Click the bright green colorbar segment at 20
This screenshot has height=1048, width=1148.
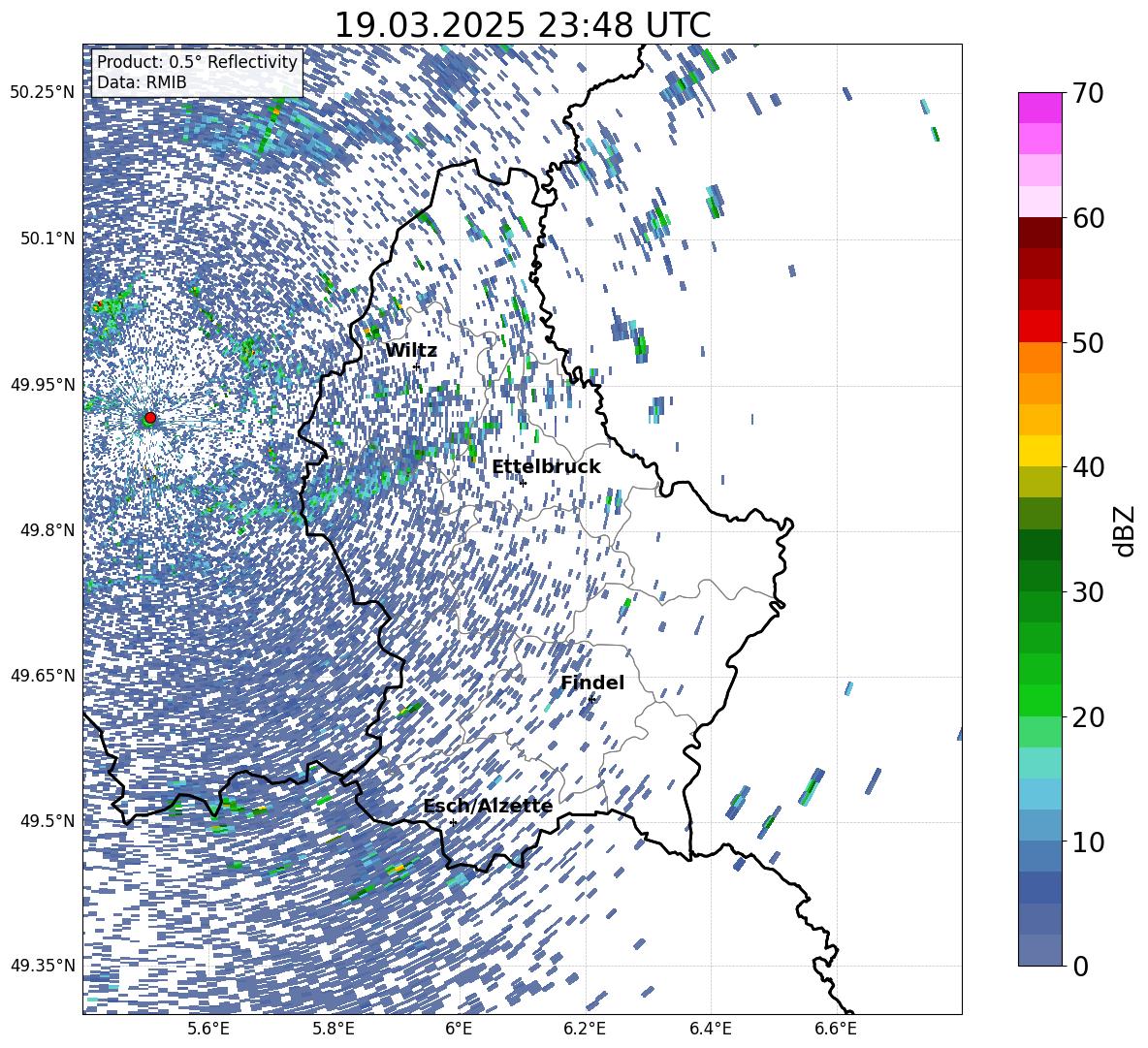click(x=1040, y=700)
